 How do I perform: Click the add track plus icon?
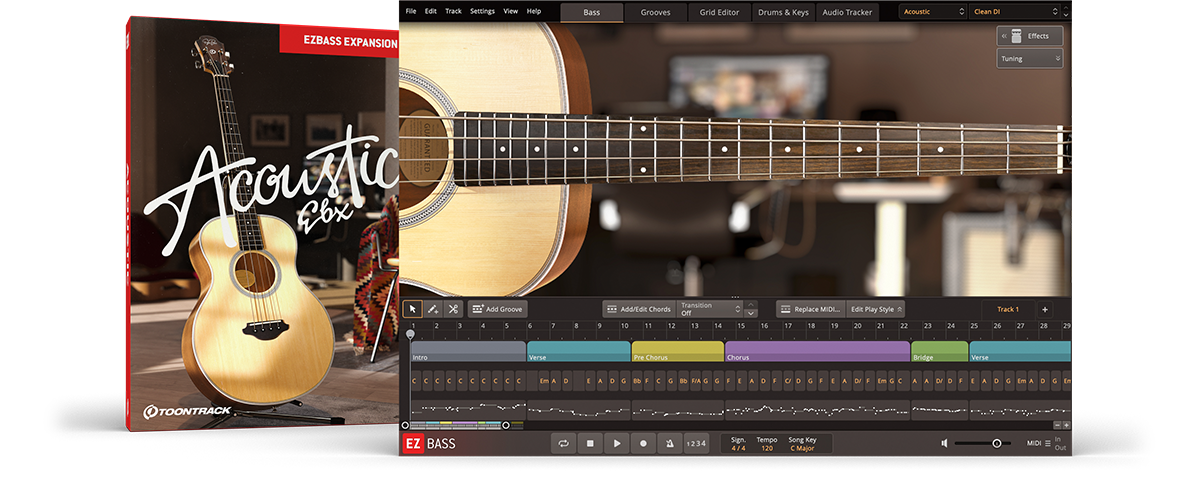tap(1044, 310)
